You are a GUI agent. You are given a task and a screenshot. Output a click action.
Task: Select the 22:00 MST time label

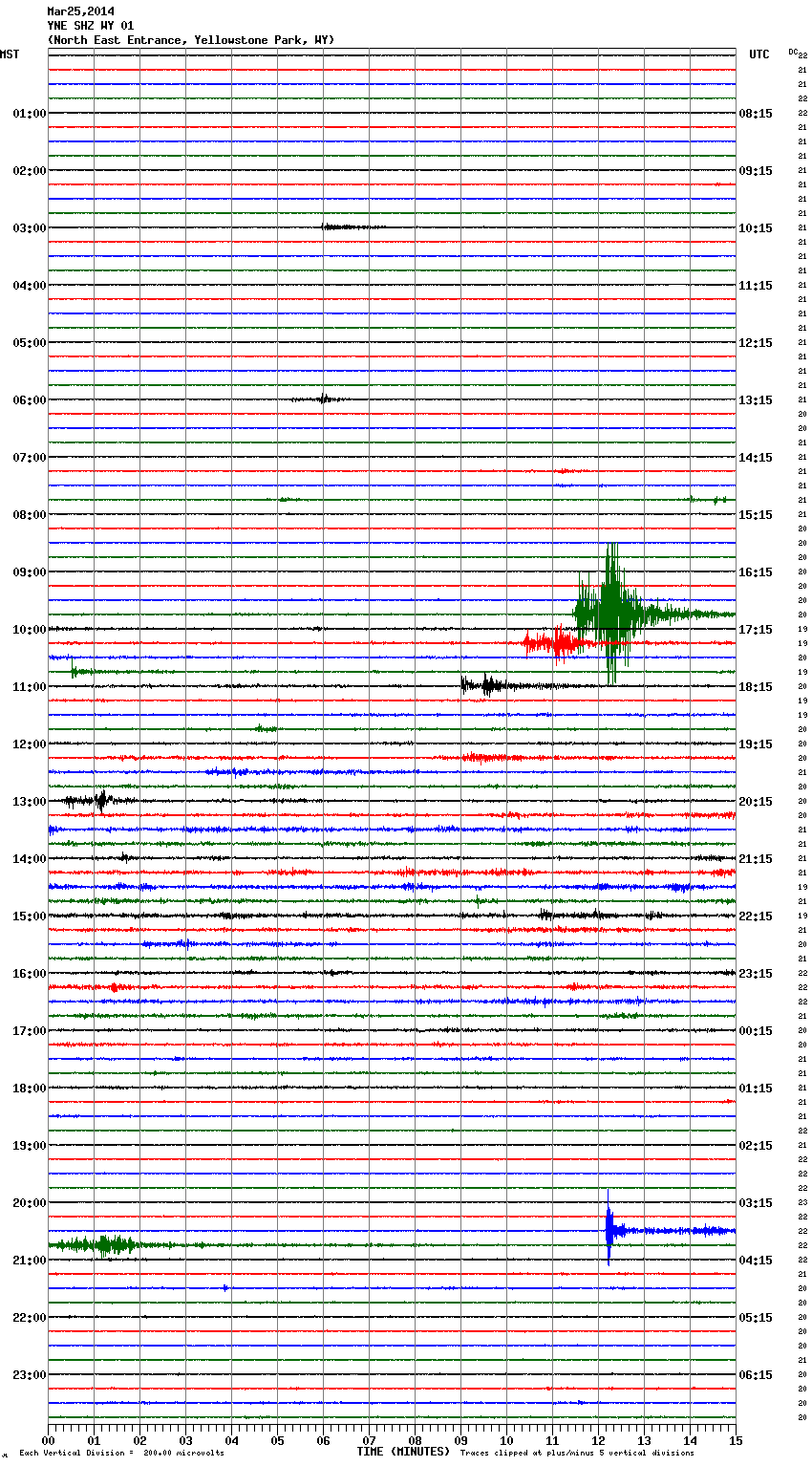coord(30,1318)
